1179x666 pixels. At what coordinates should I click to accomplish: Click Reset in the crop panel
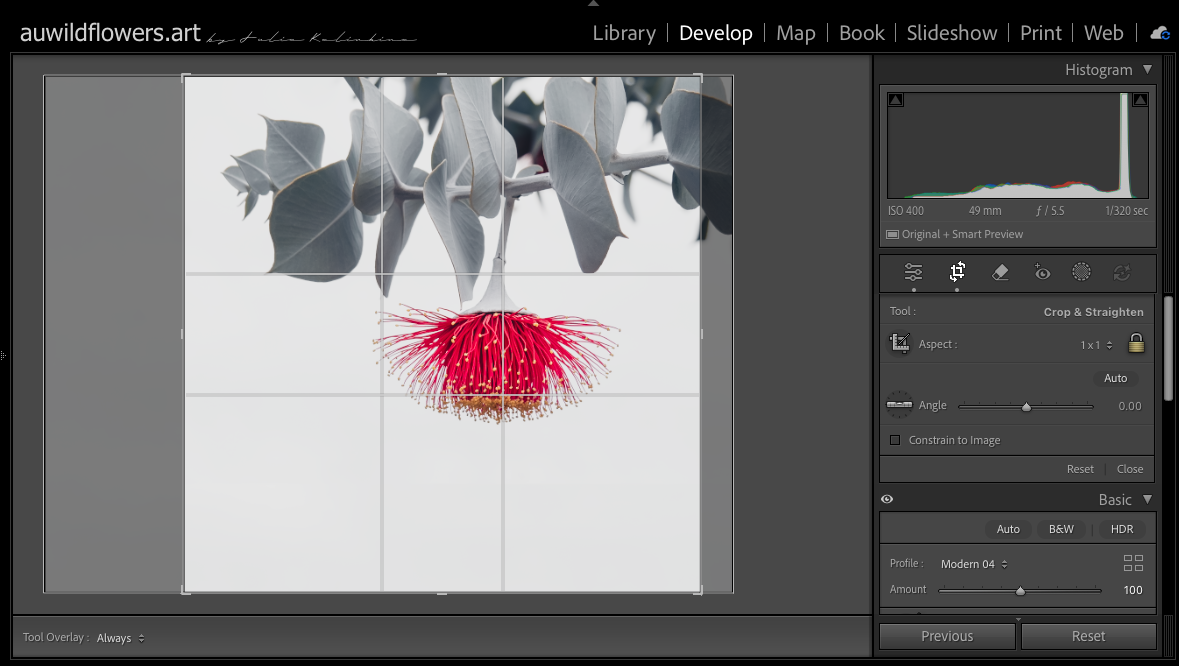[x=1080, y=469]
